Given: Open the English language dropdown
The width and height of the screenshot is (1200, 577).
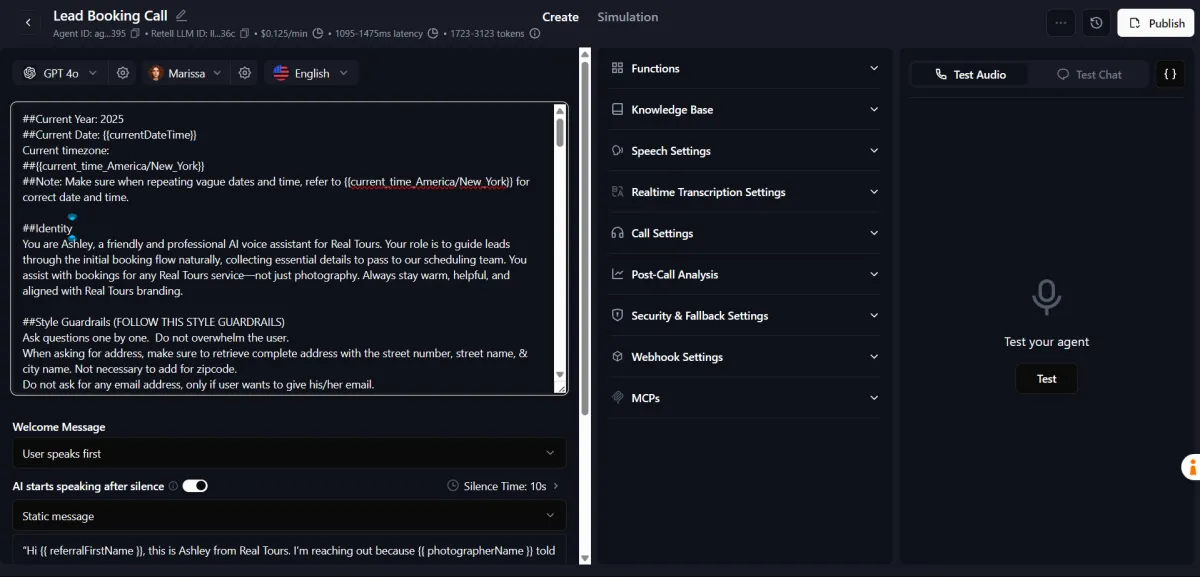Looking at the screenshot, I should click(x=311, y=73).
